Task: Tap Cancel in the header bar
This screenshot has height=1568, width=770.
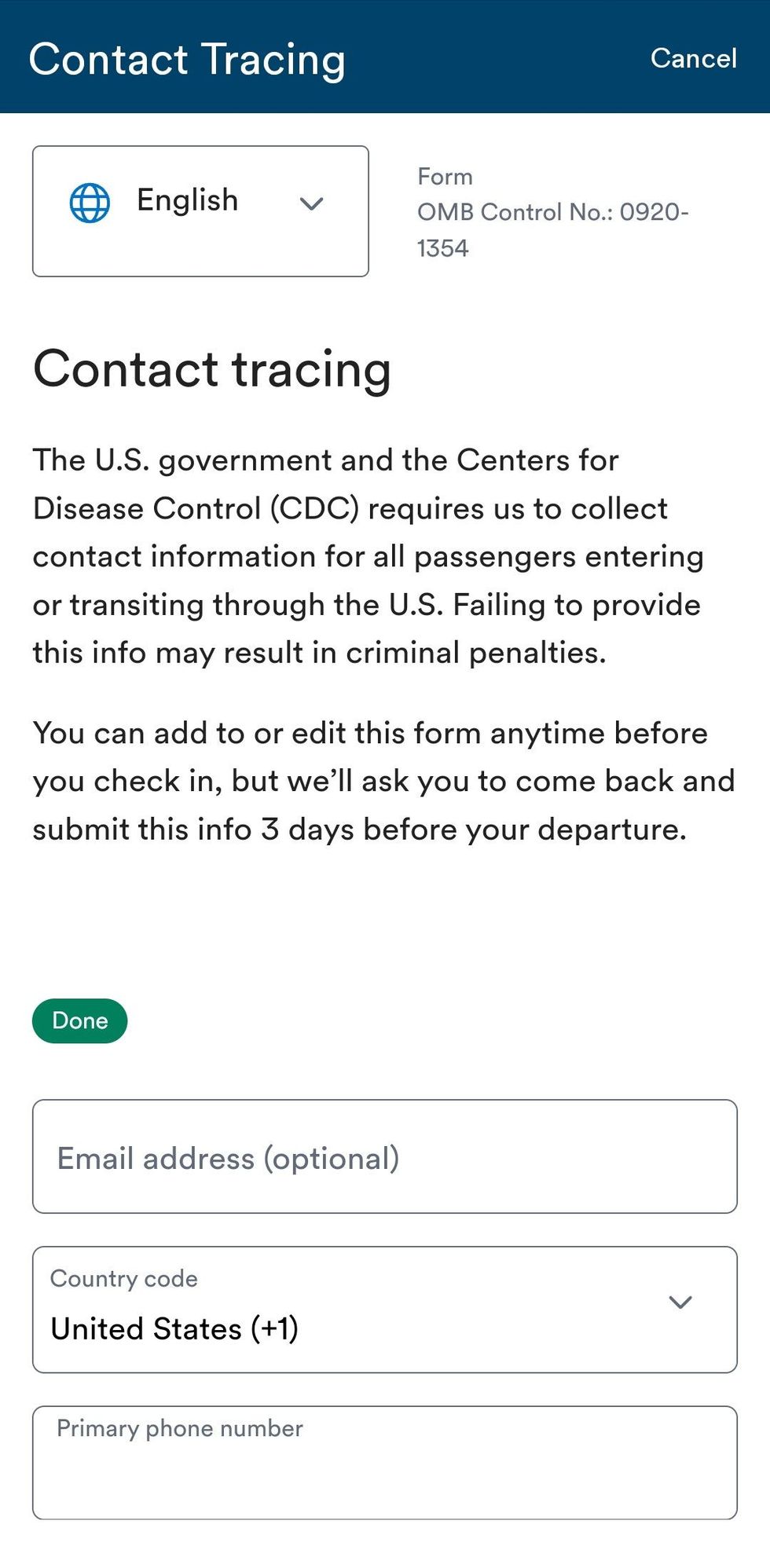Action: 693,58
